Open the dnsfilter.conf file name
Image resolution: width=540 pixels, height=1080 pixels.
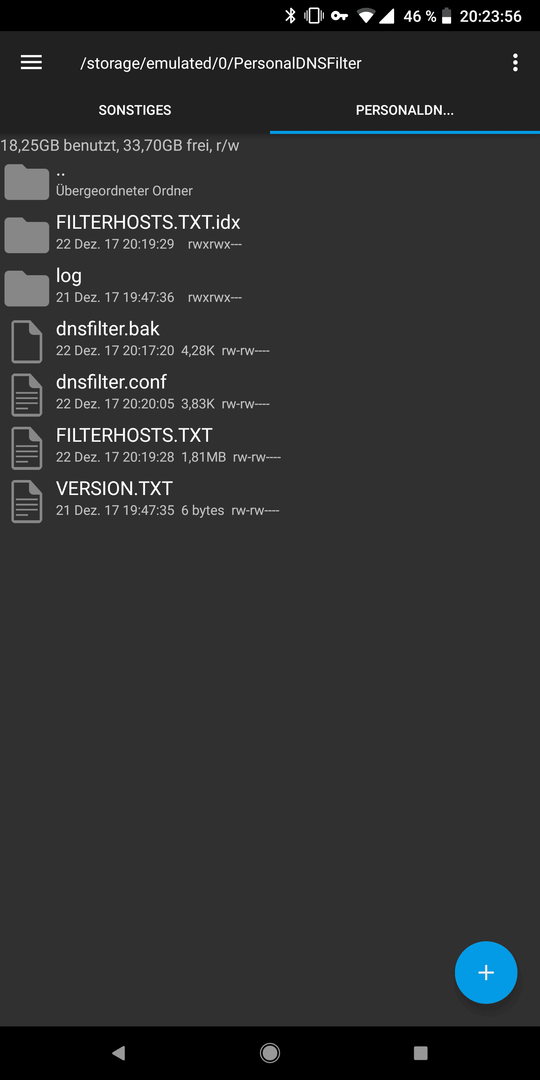click(x=111, y=382)
